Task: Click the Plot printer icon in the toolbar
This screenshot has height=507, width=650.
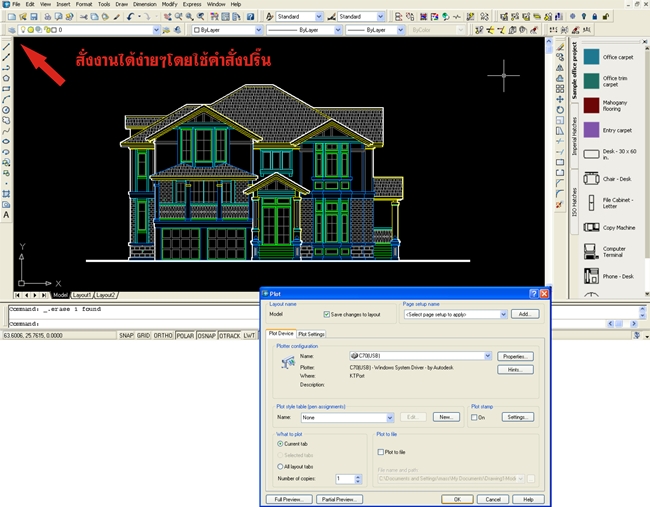Action: pyautogui.click(x=48, y=17)
